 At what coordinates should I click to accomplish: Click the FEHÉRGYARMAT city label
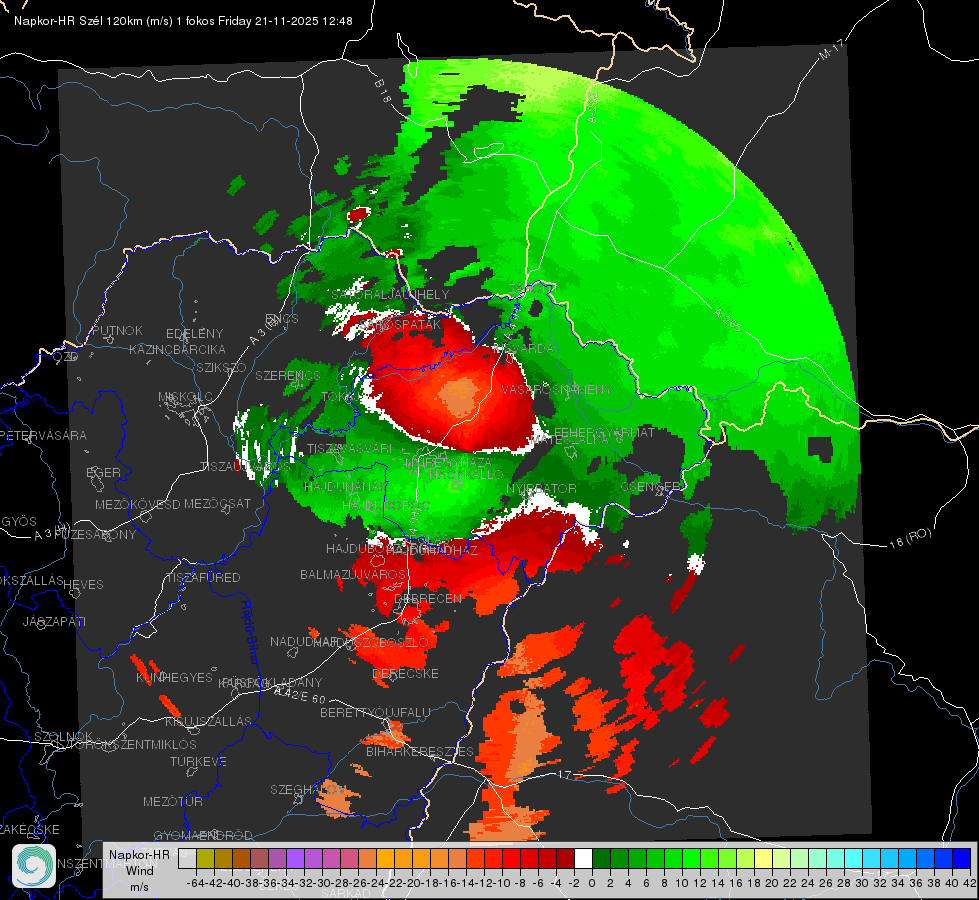coord(604,432)
